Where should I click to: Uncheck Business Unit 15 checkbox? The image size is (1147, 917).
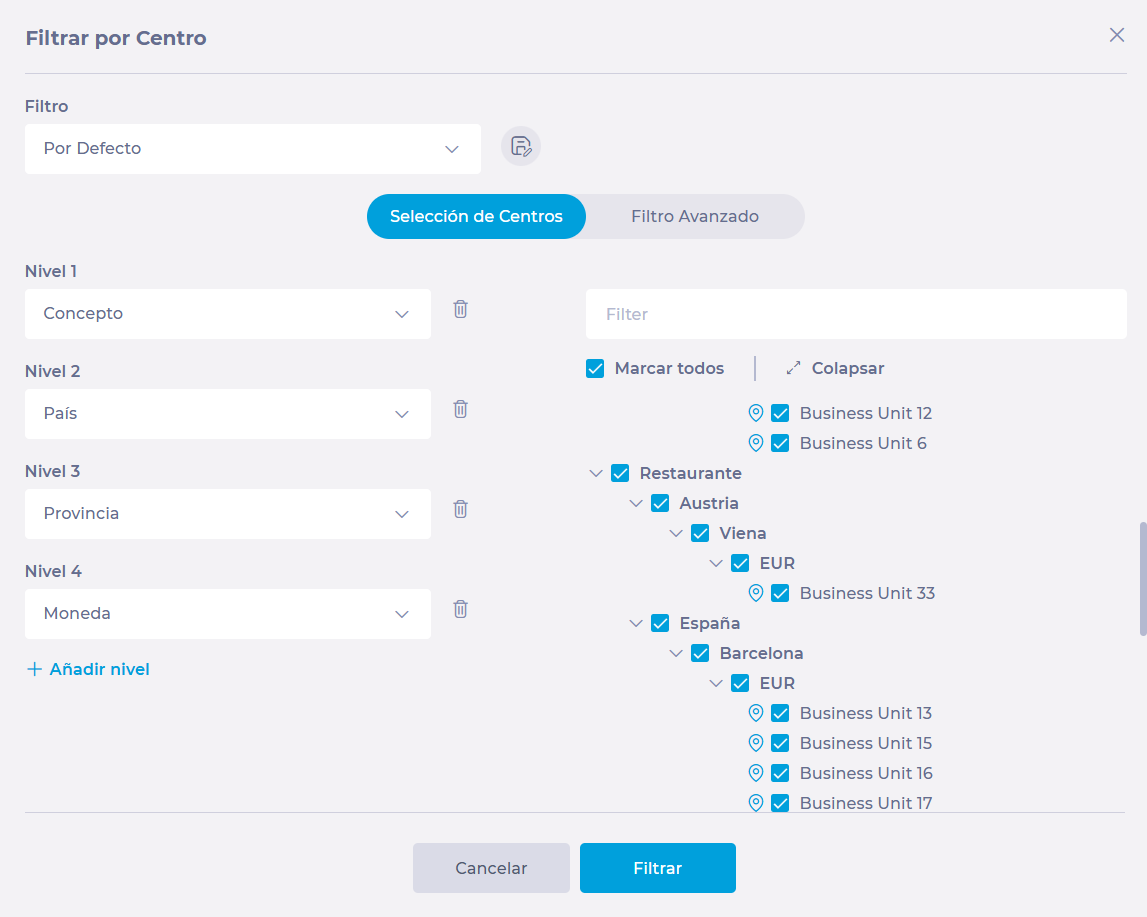pyautogui.click(x=781, y=743)
